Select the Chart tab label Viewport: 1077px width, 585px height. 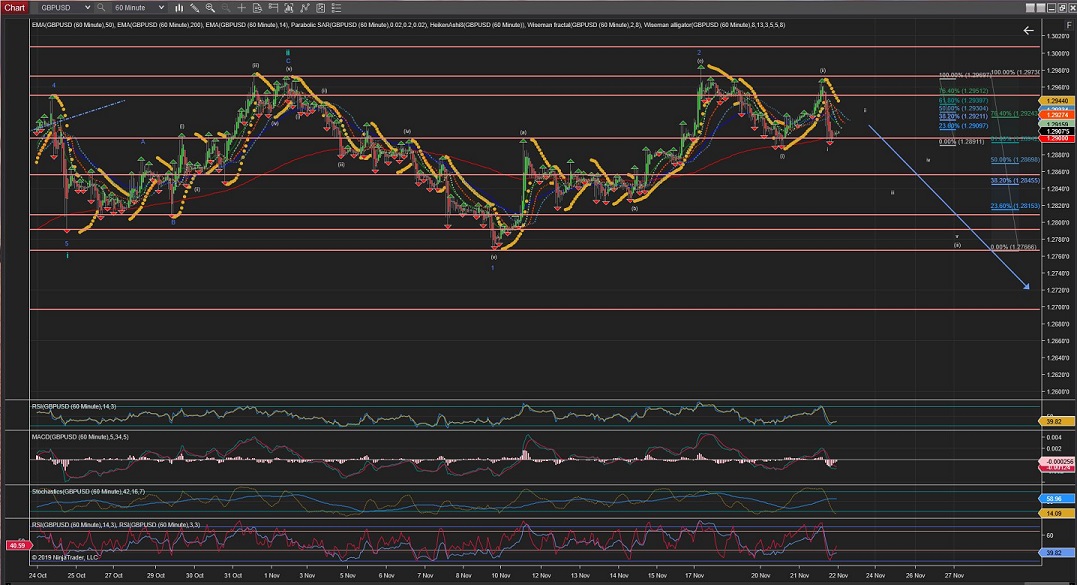click(x=14, y=7)
